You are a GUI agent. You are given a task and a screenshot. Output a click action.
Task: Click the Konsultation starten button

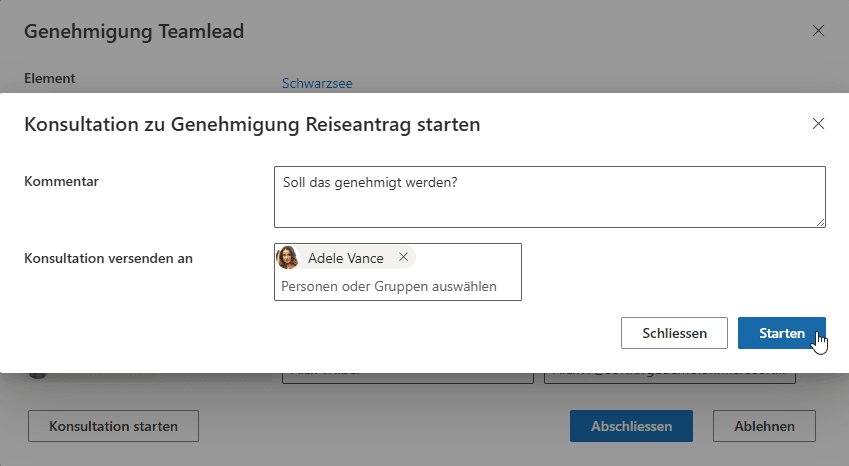[114, 426]
